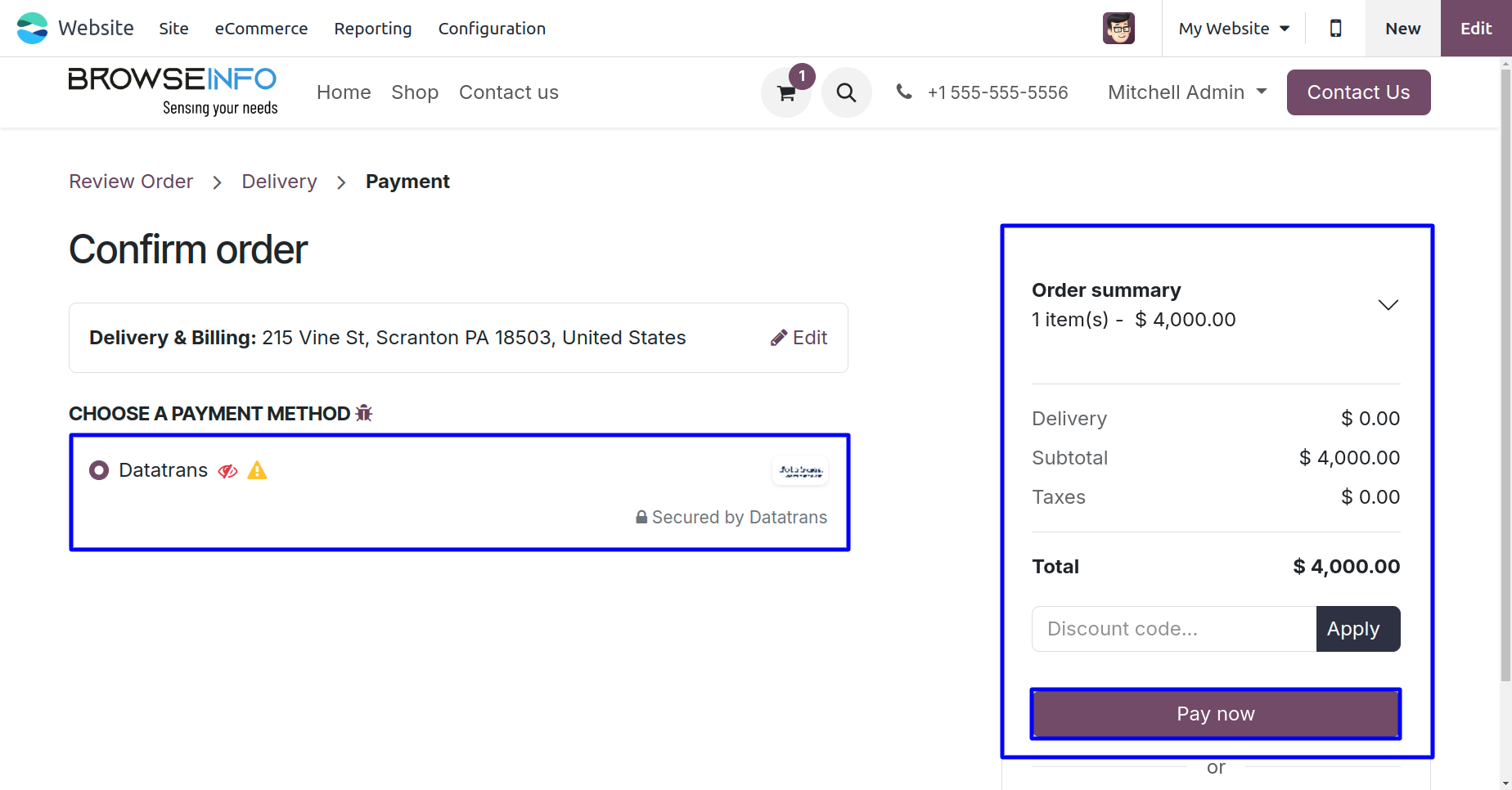Click the Pay now button
The height and width of the screenshot is (790, 1512).
[1216, 714]
